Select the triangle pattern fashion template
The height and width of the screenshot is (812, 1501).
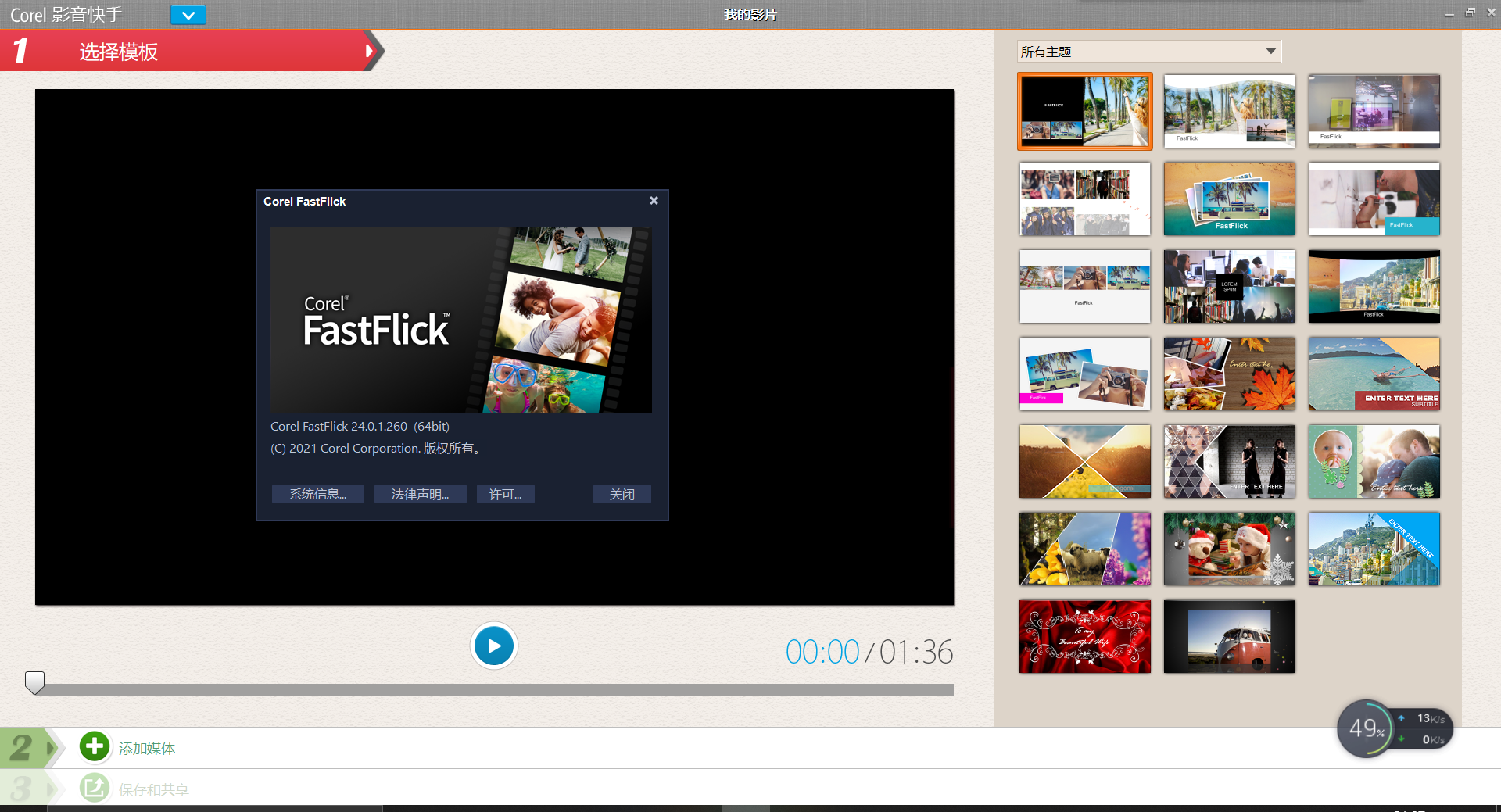tap(1229, 461)
